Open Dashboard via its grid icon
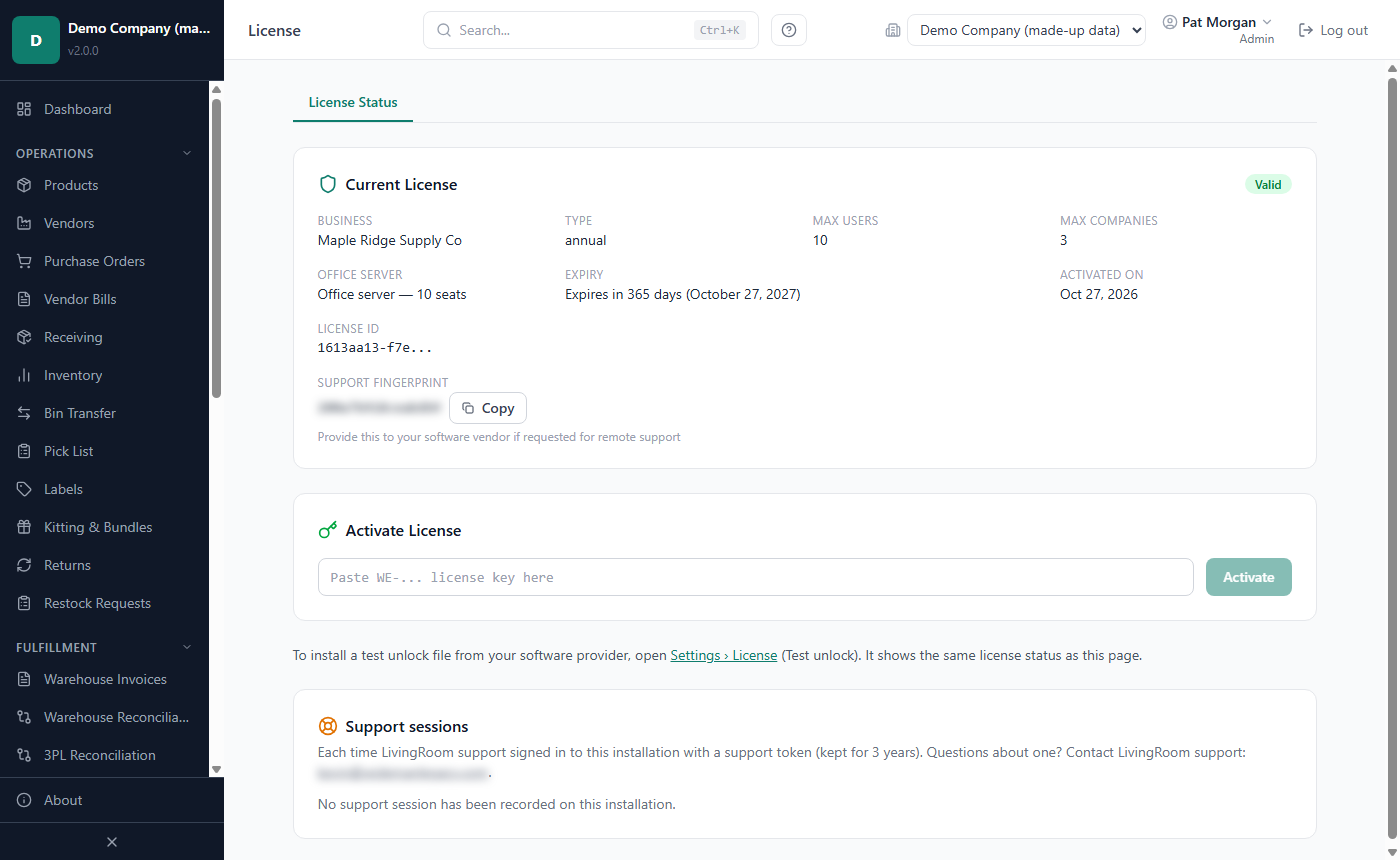The width and height of the screenshot is (1400, 860). (x=24, y=109)
